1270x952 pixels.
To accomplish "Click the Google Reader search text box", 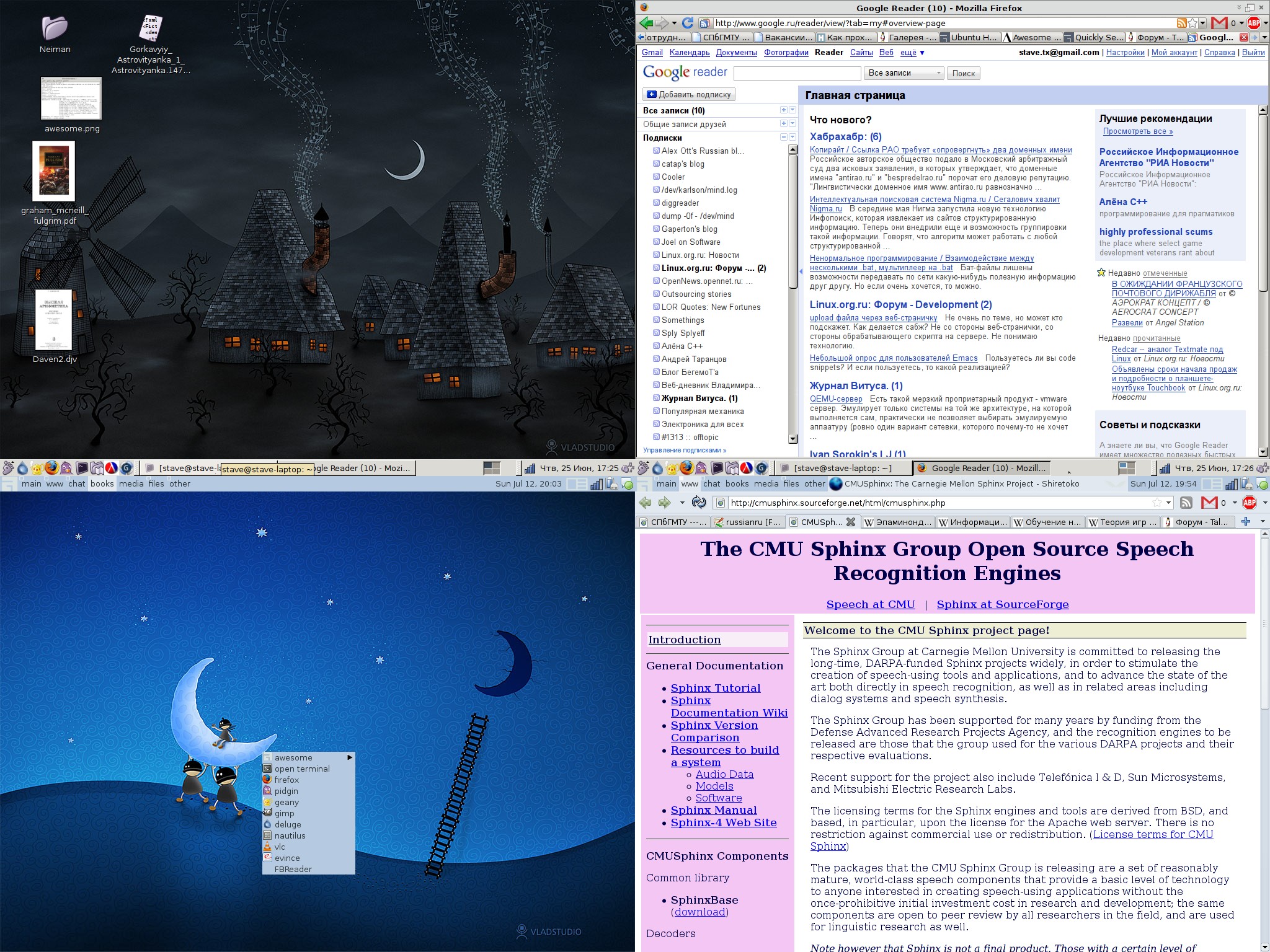I will [x=797, y=73].
